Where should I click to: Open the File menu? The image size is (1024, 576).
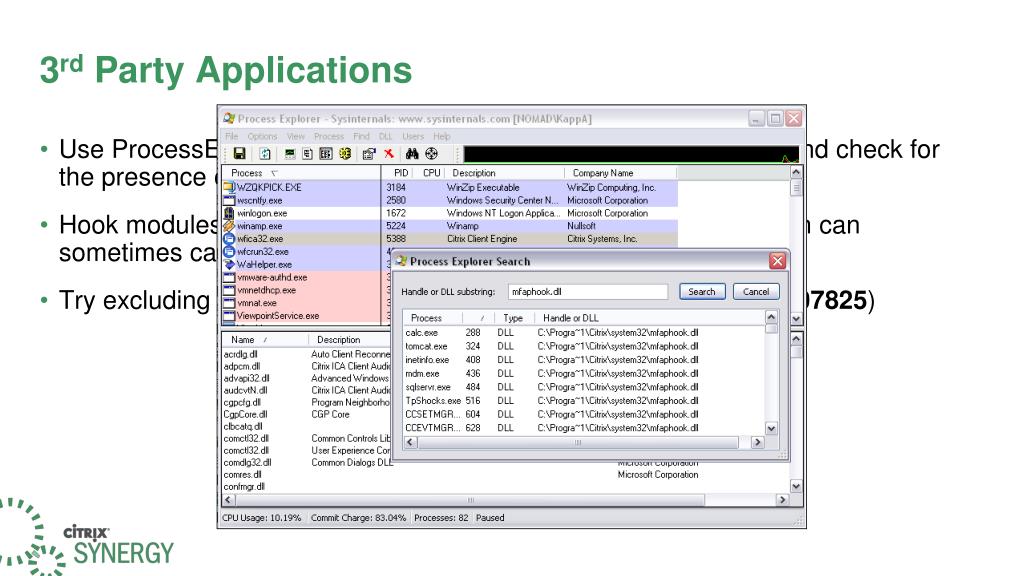[231, 136]
